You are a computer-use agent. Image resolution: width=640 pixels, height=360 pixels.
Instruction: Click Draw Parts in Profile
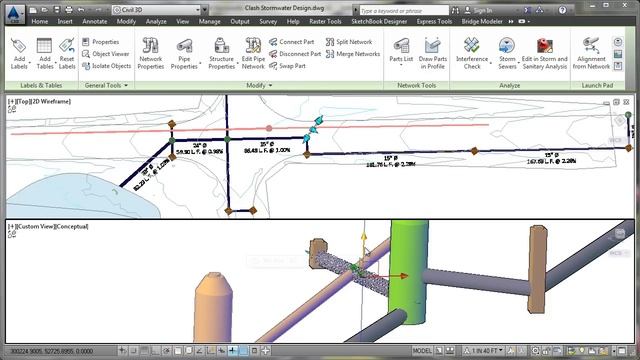(433, 53)
